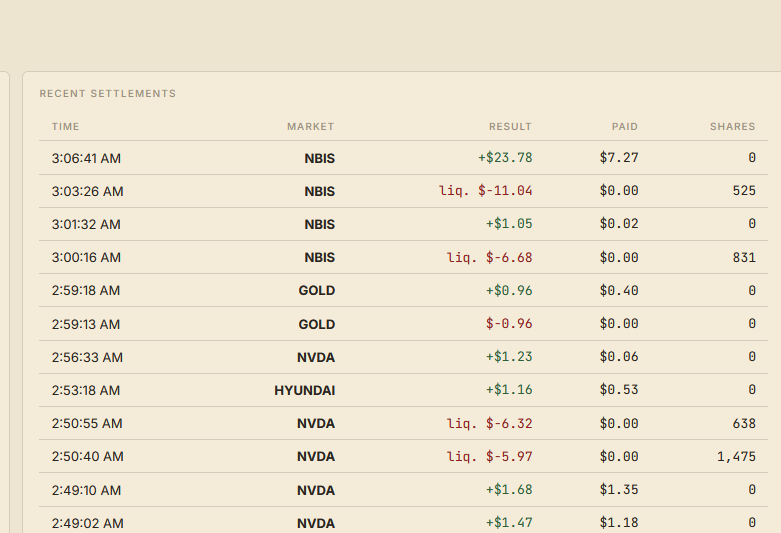Click the 525 shares value
This screenshot has width=781, height=533.
click(x=744, y=191)
